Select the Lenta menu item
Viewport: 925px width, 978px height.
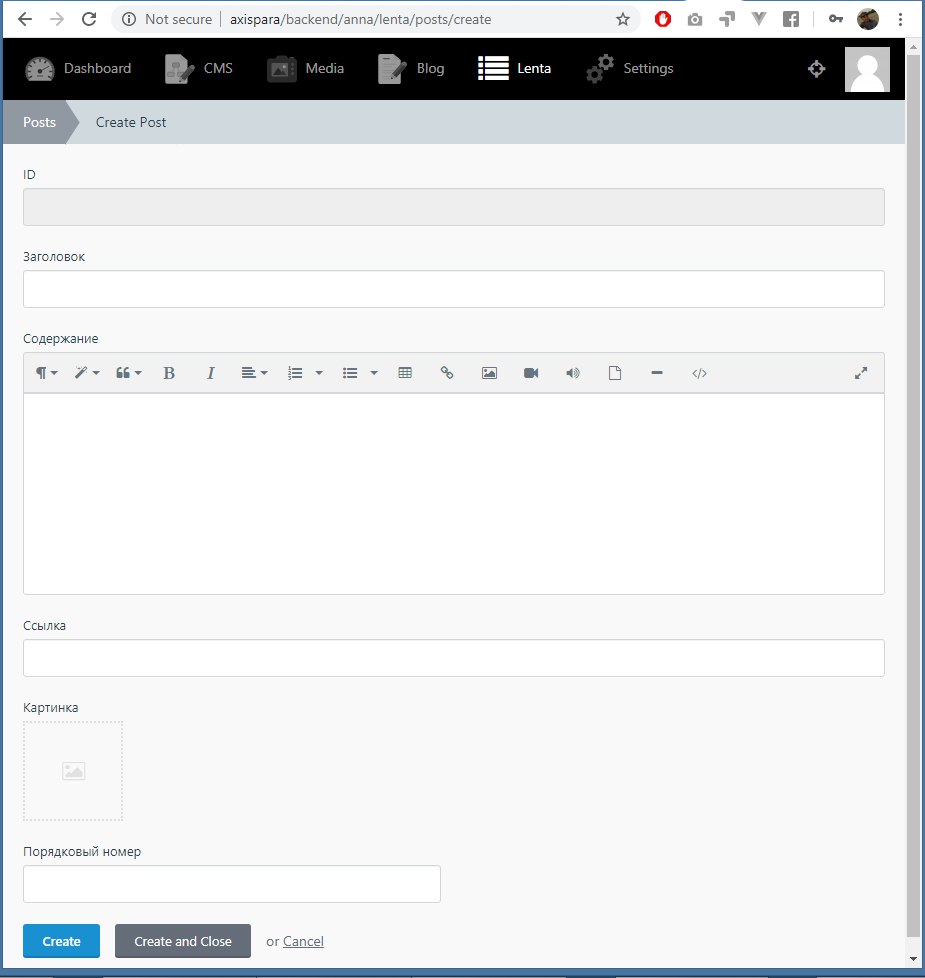click(x=515, y=69)
